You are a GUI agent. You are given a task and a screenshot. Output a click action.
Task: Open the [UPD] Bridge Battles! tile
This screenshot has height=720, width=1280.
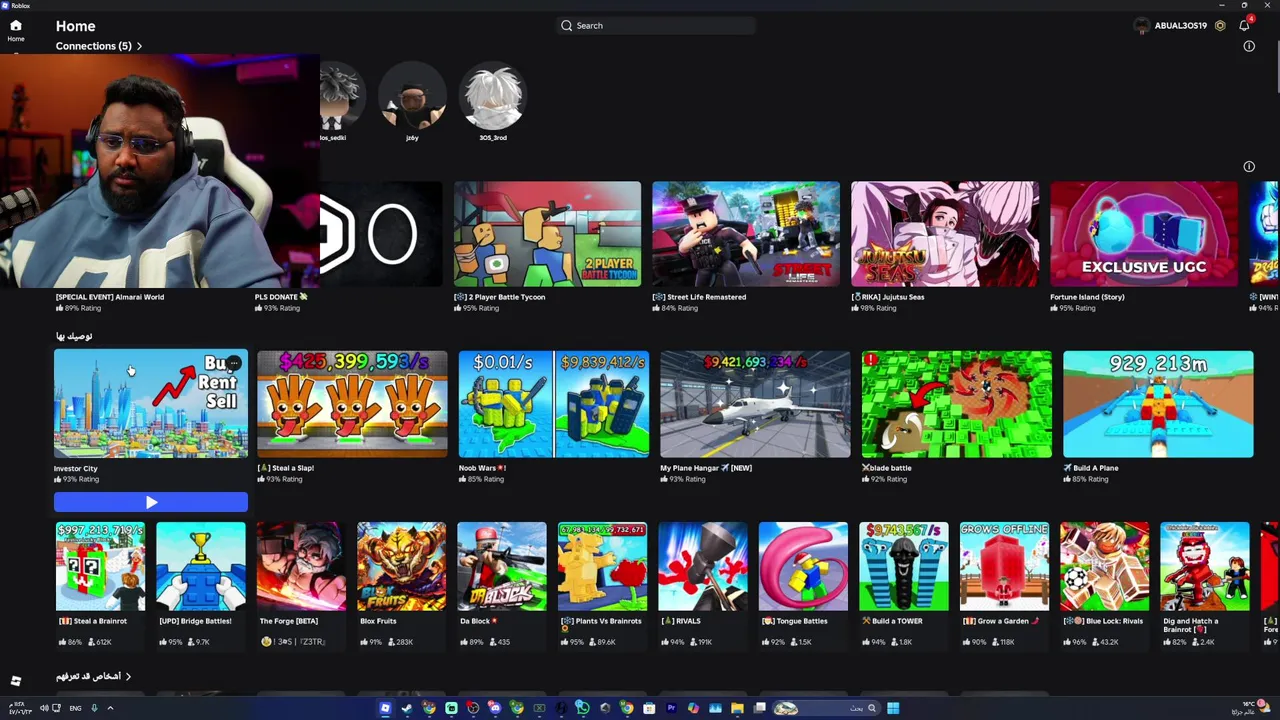tap(200, 566)
